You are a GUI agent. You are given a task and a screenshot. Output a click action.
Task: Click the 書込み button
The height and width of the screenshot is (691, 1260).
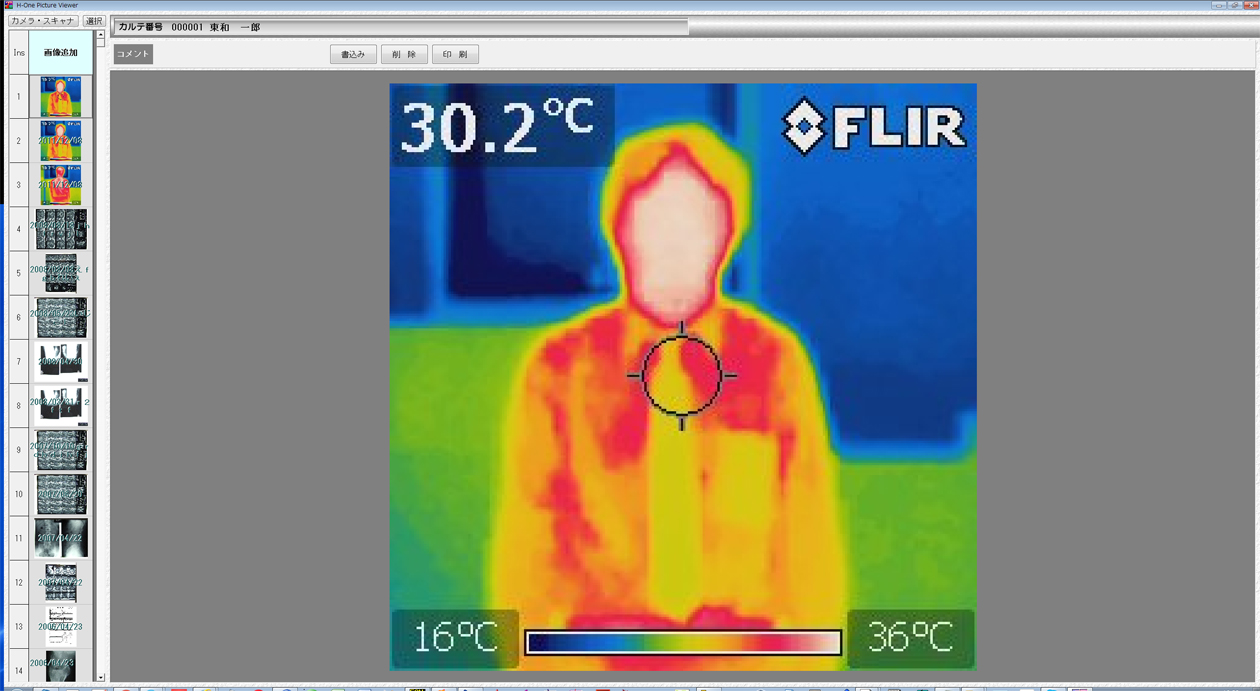click(353, 54)
